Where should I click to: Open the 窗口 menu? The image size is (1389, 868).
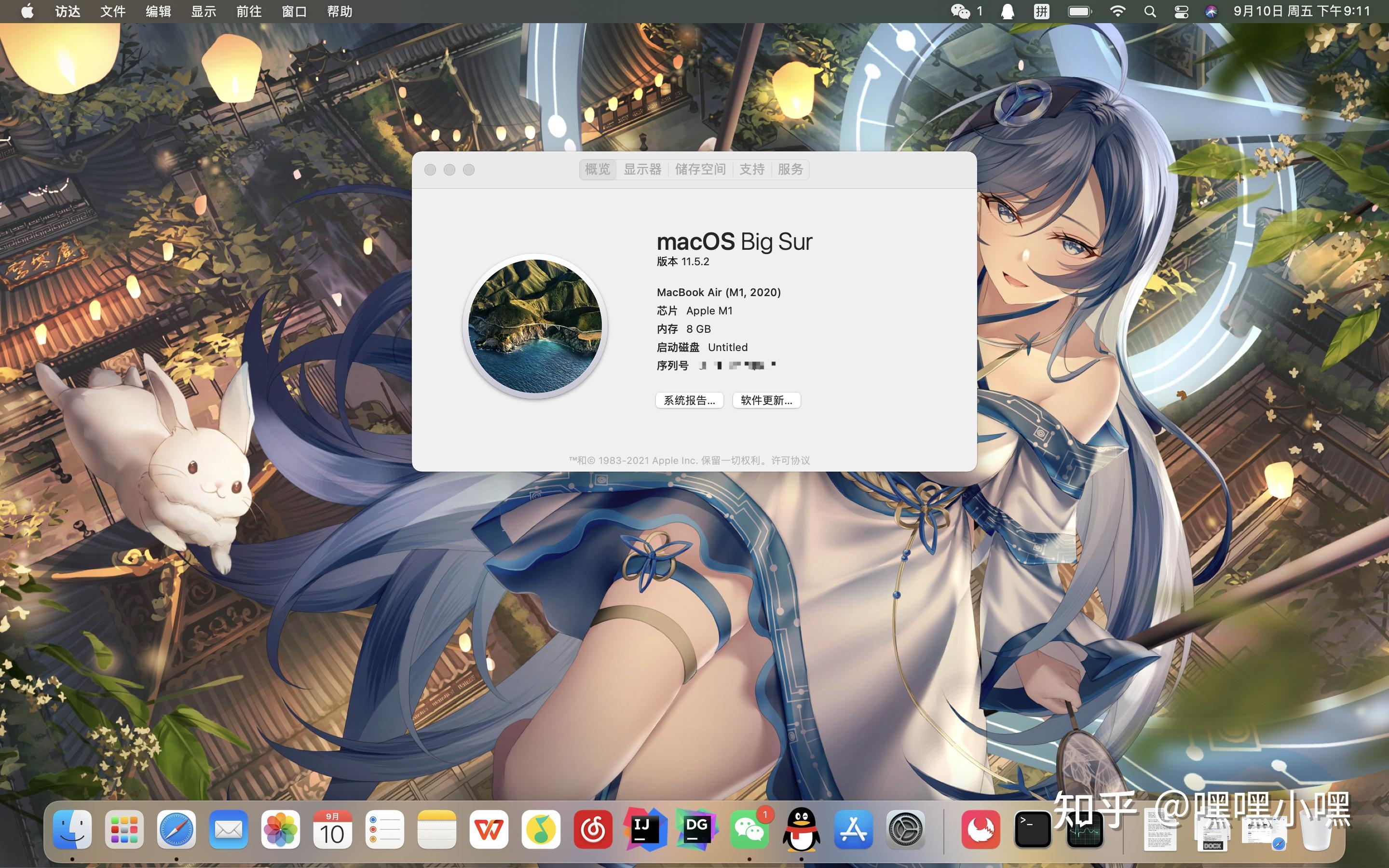tap(295, 12)
